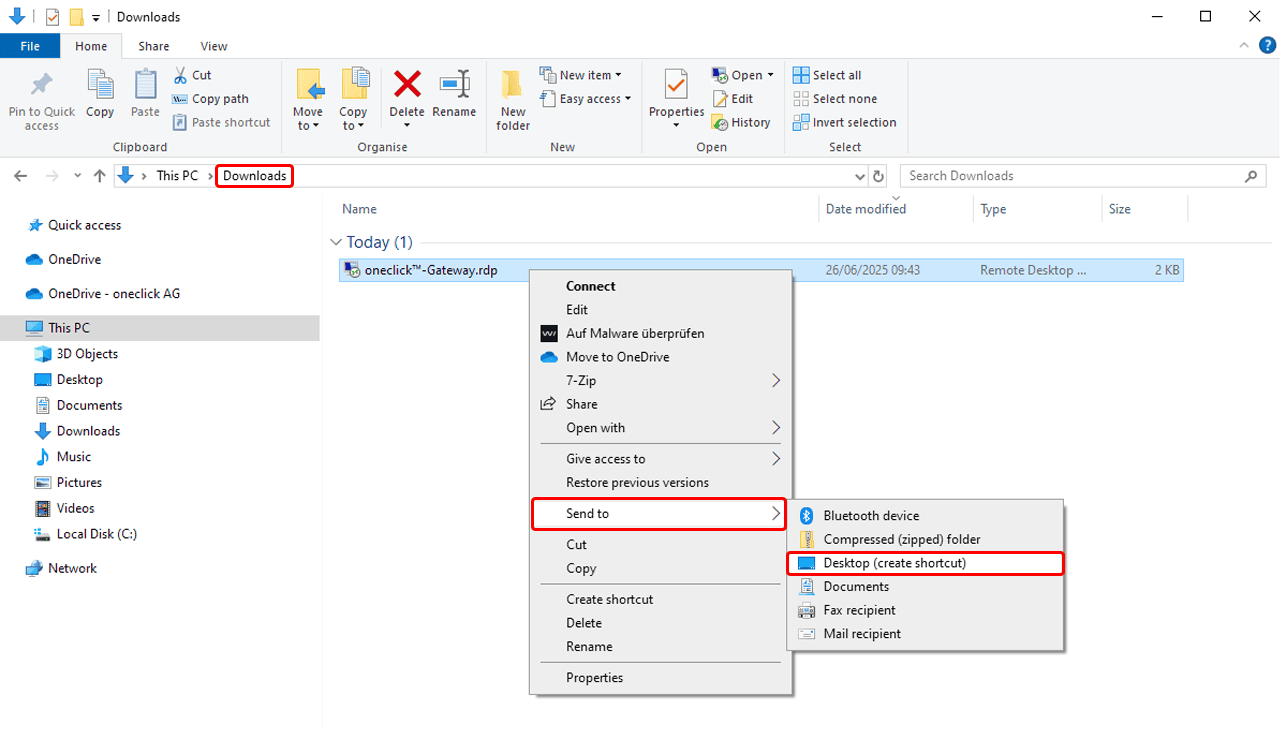The image size is (1280, 730).
Task: Open the Easy access dropdown
Action: point(586,99)
